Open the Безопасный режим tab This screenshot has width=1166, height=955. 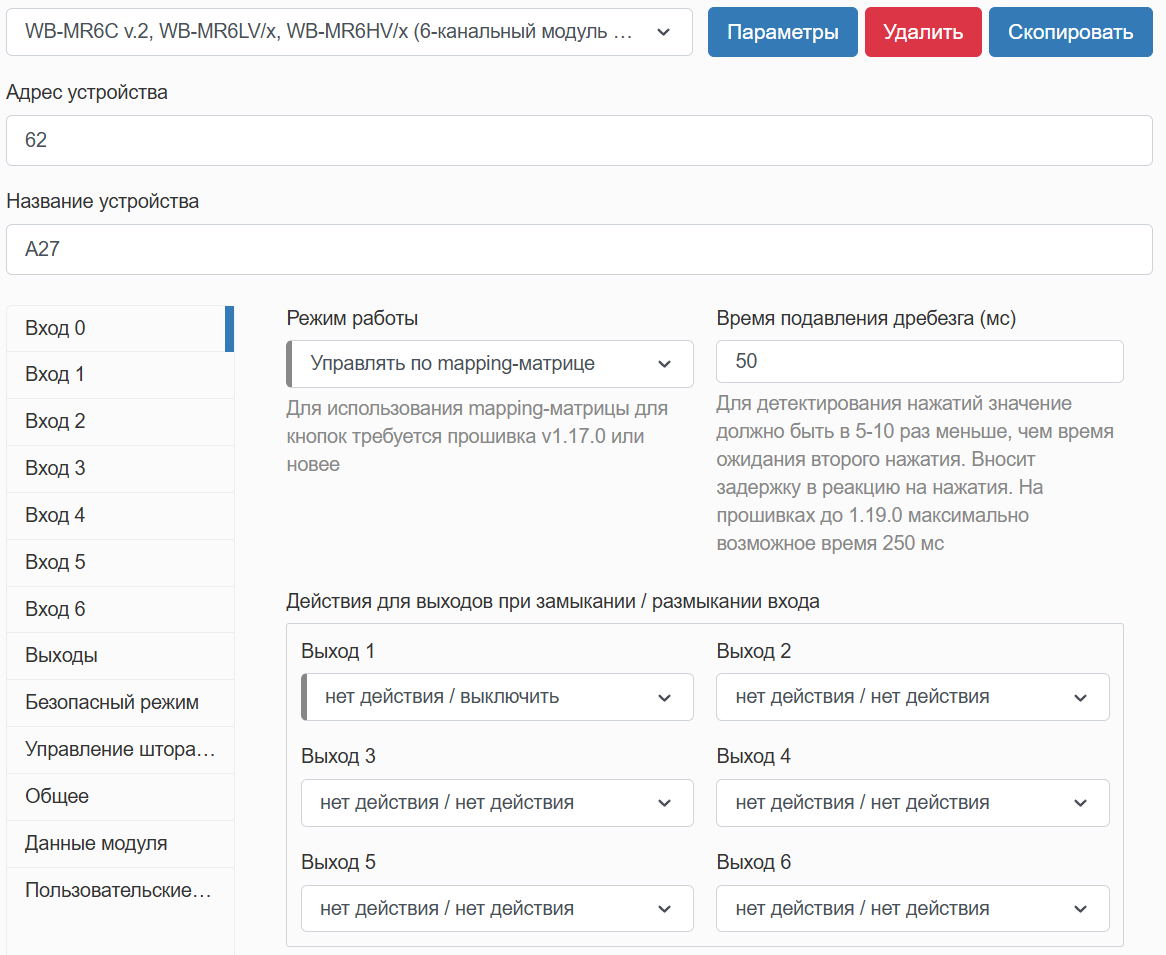click(x=120, y=703)
